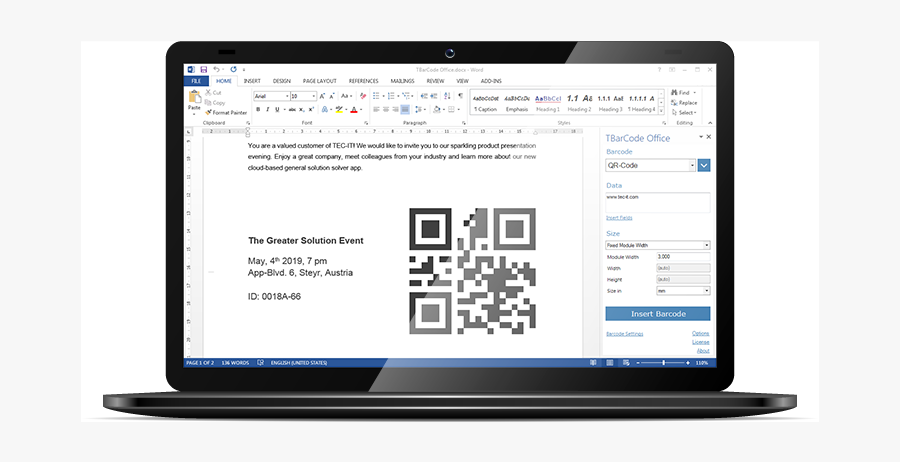Click the highlighted Justify alignment icon
Viewport: 900px width, 462px height.
tap(405, 109)
